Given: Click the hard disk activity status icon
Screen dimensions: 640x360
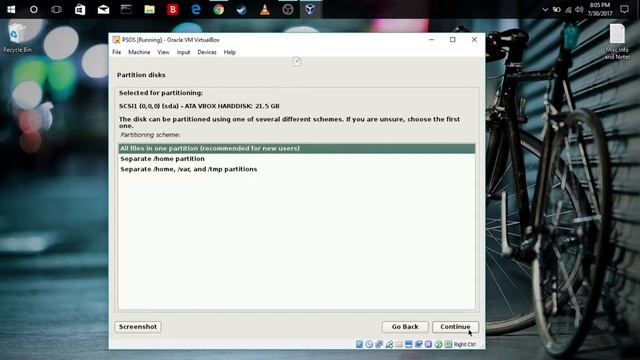Looking at the screenshot, I should [x=359, y=344].
